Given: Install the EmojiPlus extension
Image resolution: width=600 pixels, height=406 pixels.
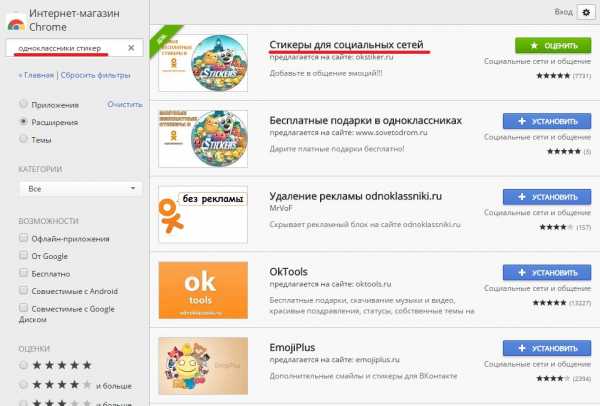Looking at the screenshot, I should pos(547,348).
